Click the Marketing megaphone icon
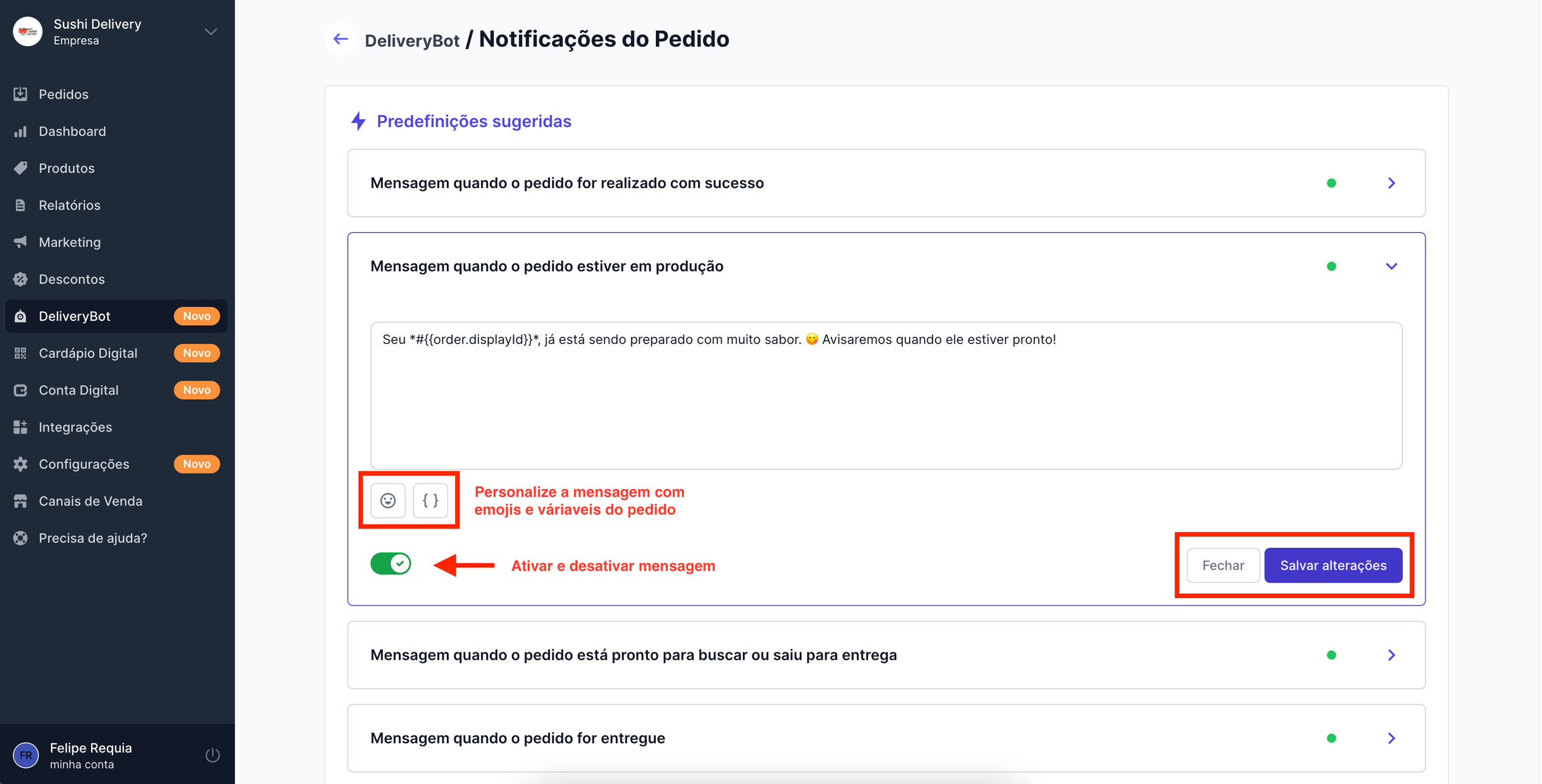The height and width of the screenshot is (784, 1542). [x=21, y=242]
